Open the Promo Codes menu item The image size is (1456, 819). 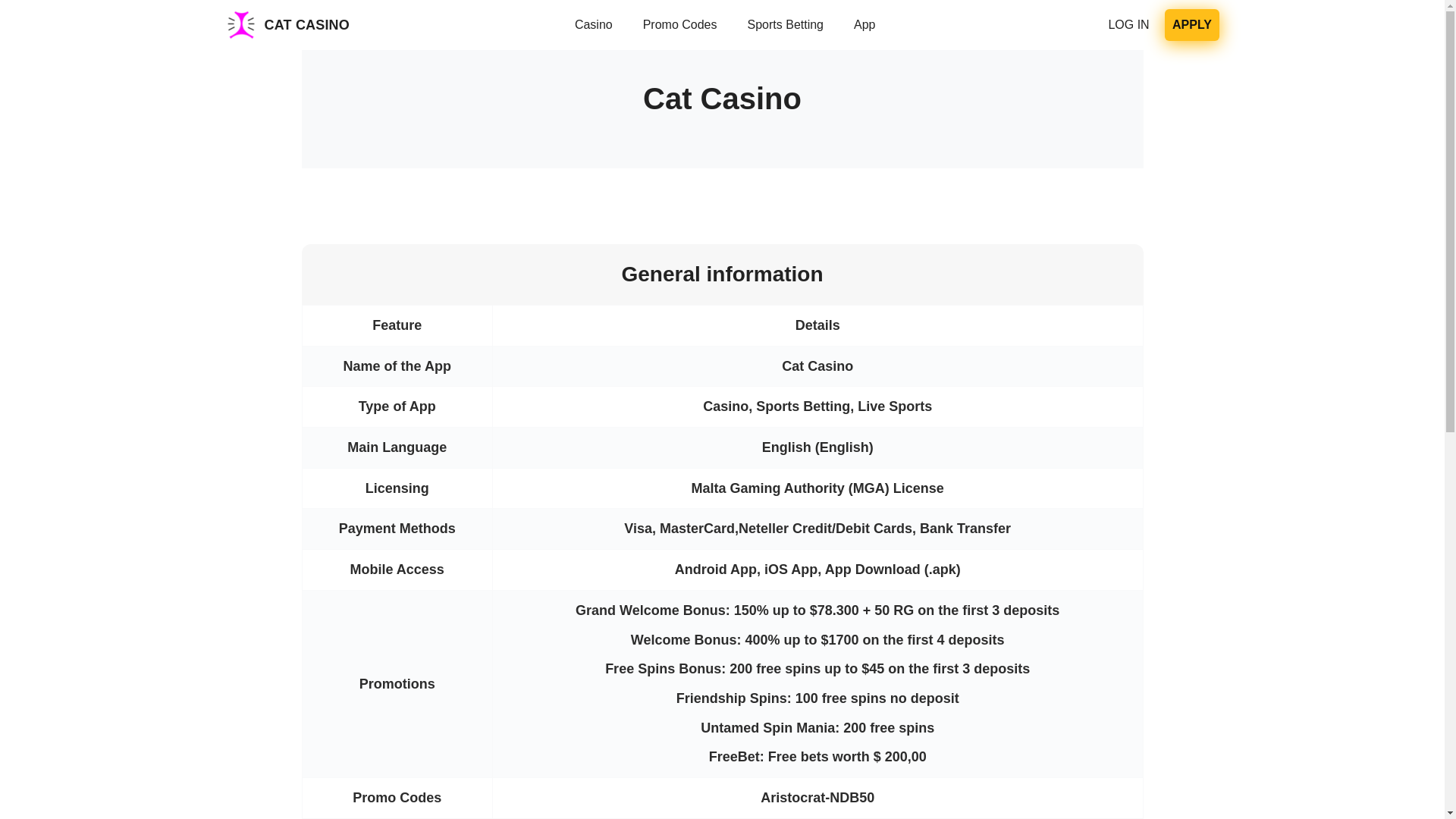[679, 25]
